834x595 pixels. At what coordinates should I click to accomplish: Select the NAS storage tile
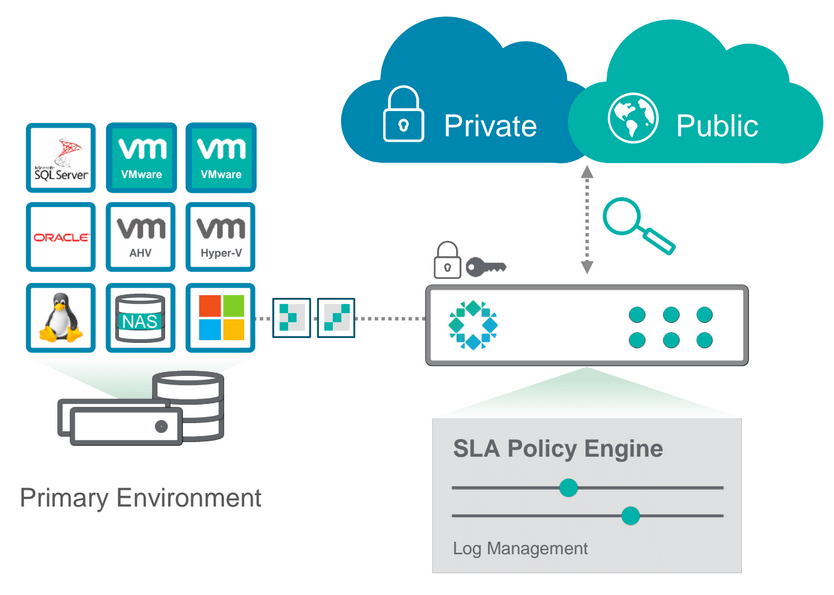141,318
